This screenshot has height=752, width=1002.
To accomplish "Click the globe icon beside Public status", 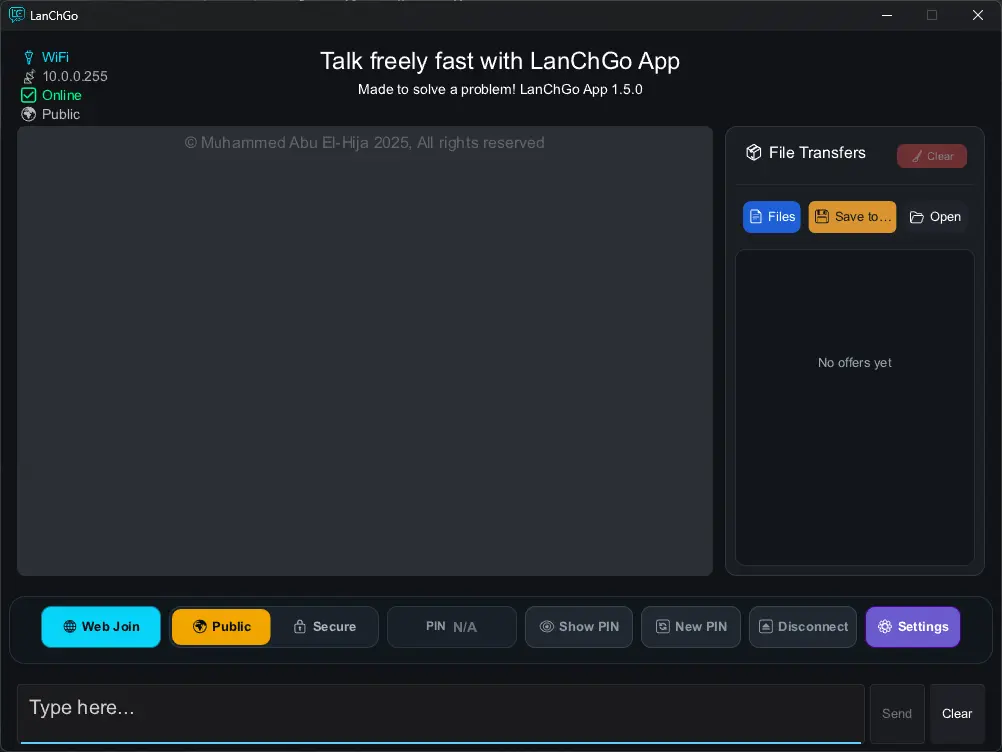I will (x=29, y=114).
